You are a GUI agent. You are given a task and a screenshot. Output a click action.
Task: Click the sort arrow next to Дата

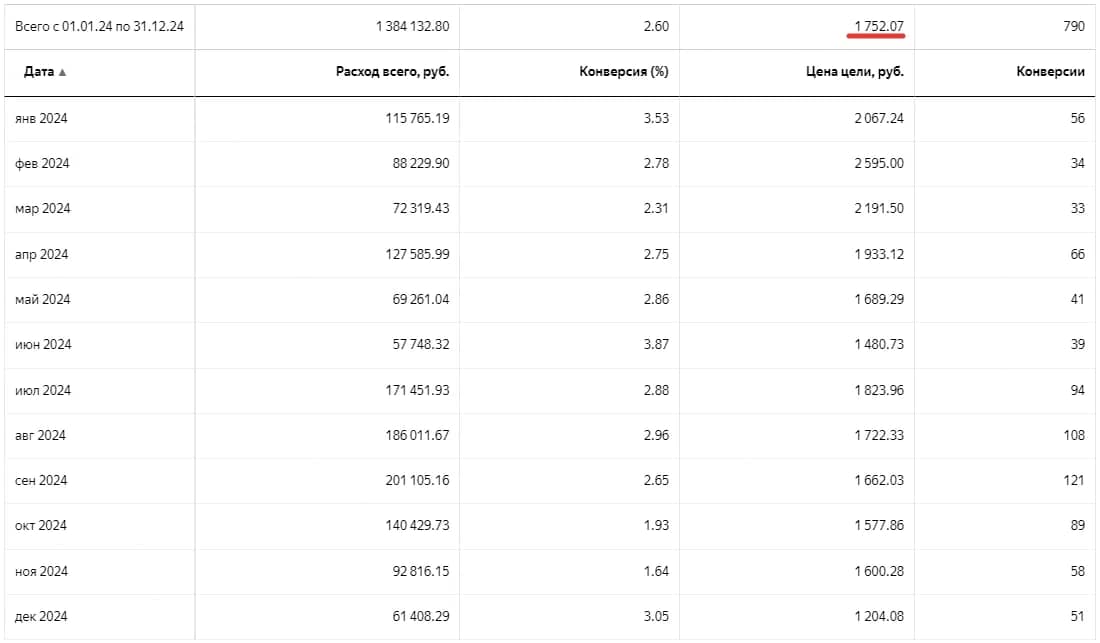(x=62, y=72)
